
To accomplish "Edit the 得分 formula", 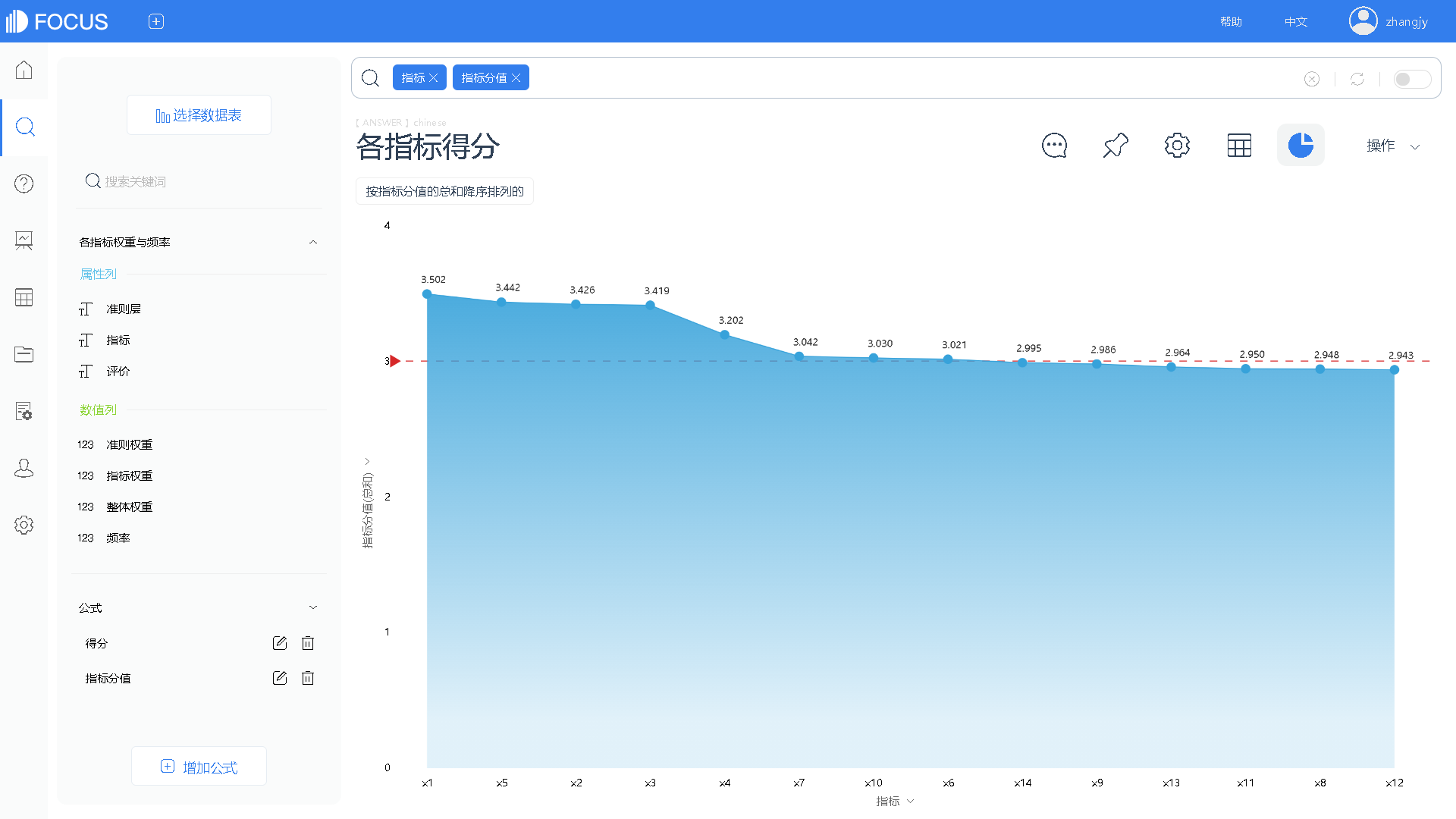I will pos(279,643).
